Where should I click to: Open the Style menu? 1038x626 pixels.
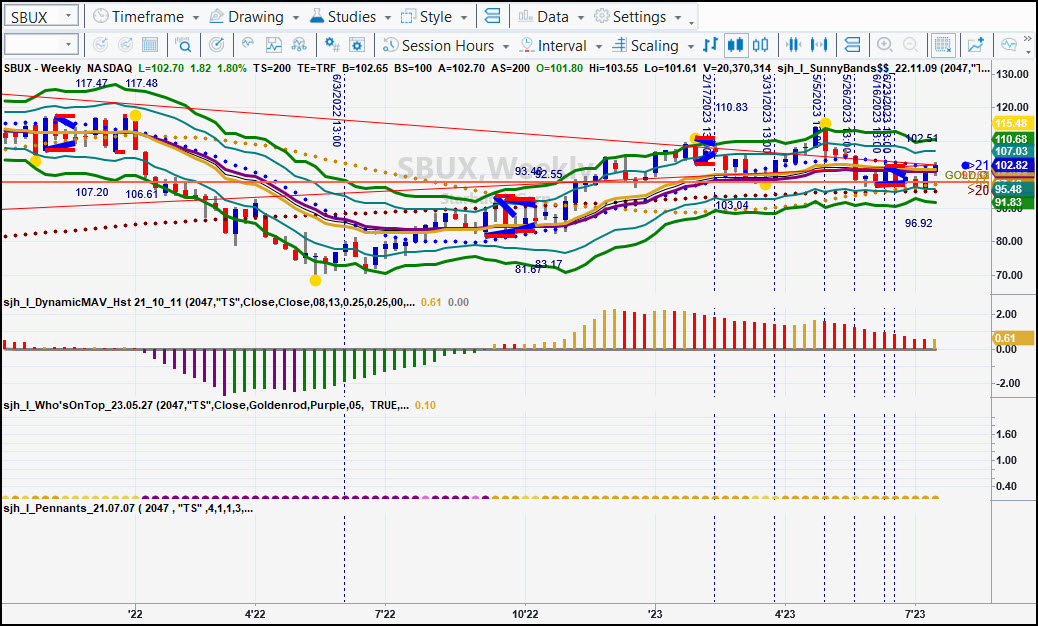[427, 17]
